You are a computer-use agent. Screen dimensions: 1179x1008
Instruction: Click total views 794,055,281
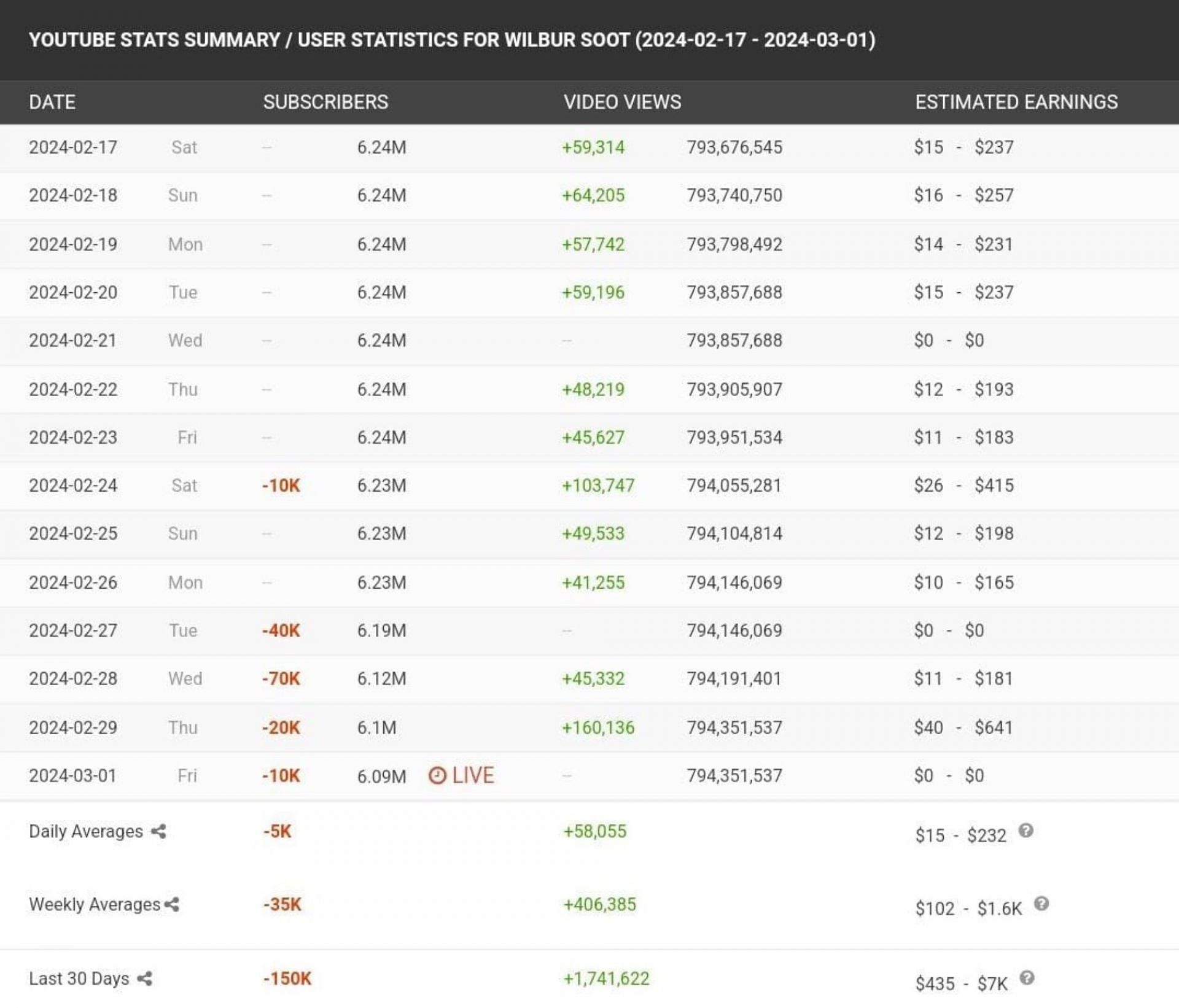(x=734, y=486)
